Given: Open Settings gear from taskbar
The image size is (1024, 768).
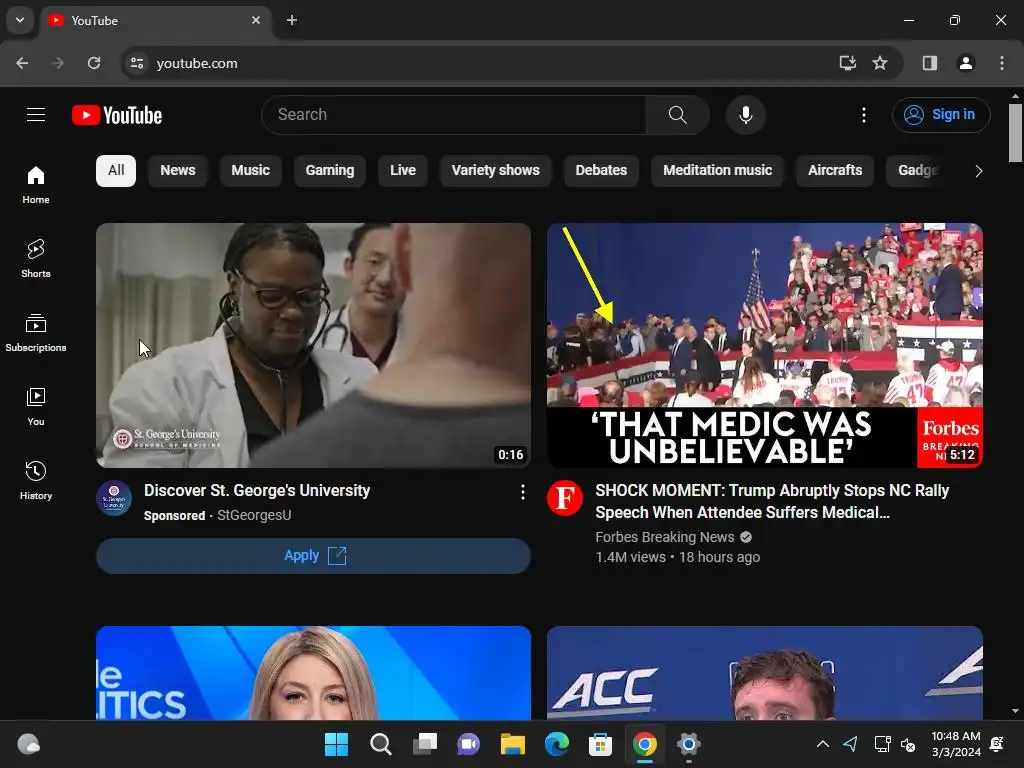Looking at the screenshot, I should point(688,744).
